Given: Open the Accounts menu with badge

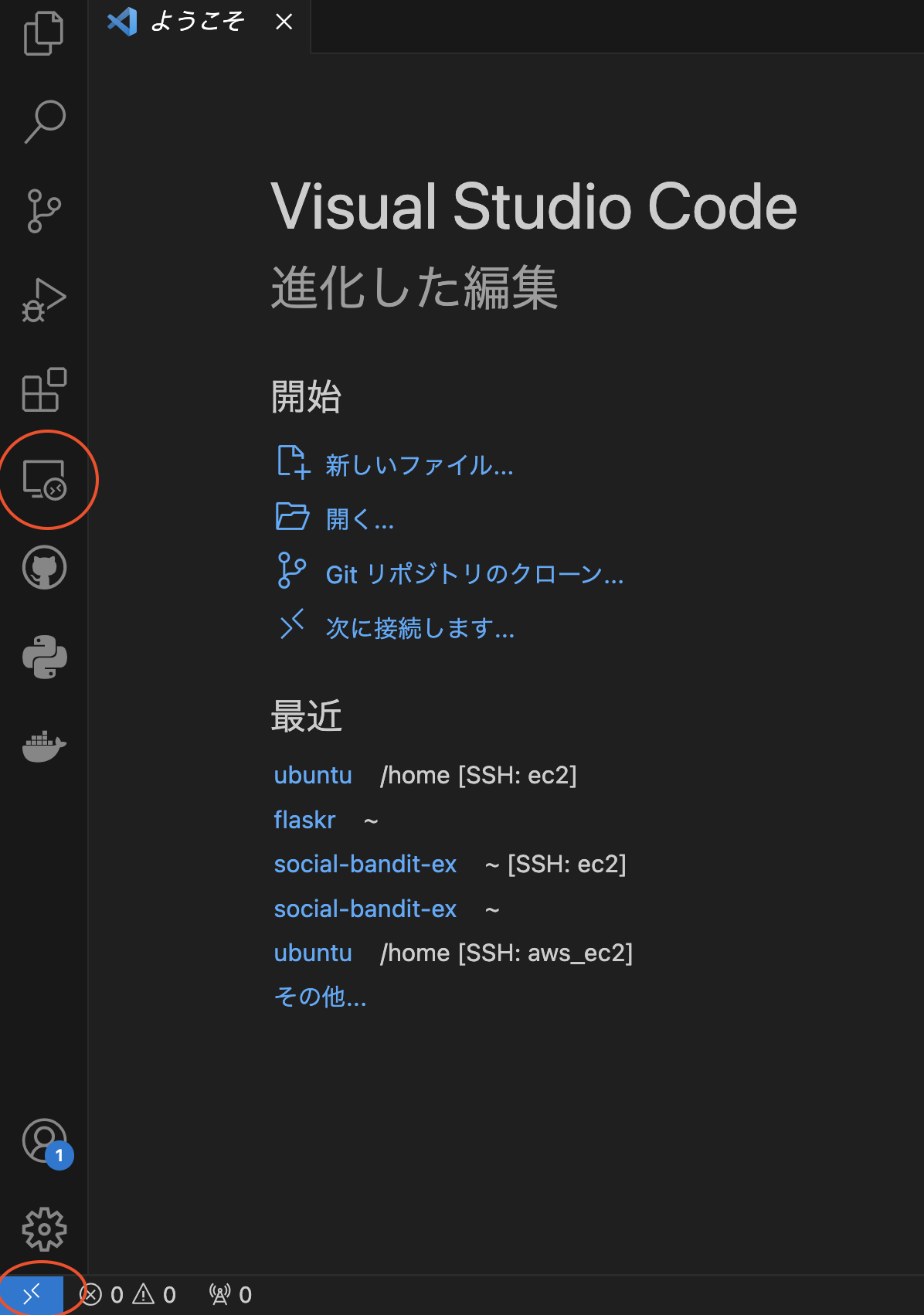Looking at the screenshot, I should click(x=46, y=1142).
